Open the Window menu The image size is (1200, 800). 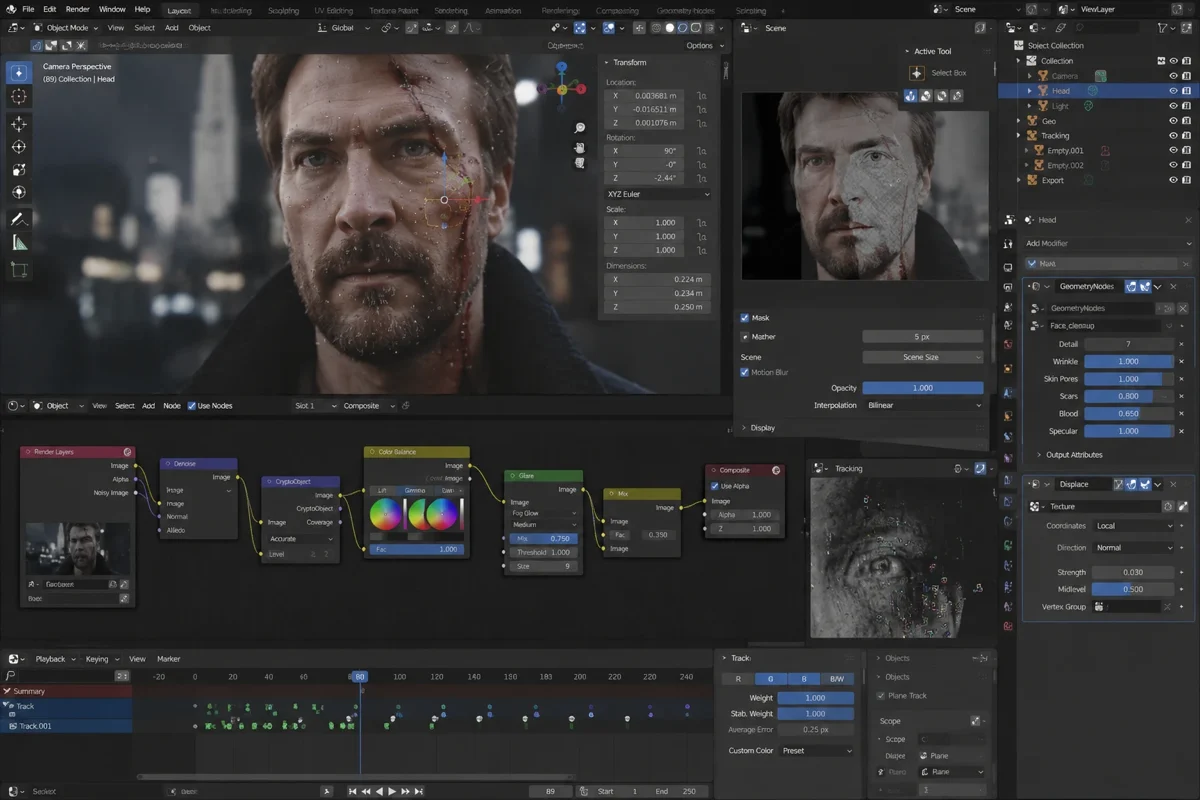pyautogui.click(x=112, y=9)
